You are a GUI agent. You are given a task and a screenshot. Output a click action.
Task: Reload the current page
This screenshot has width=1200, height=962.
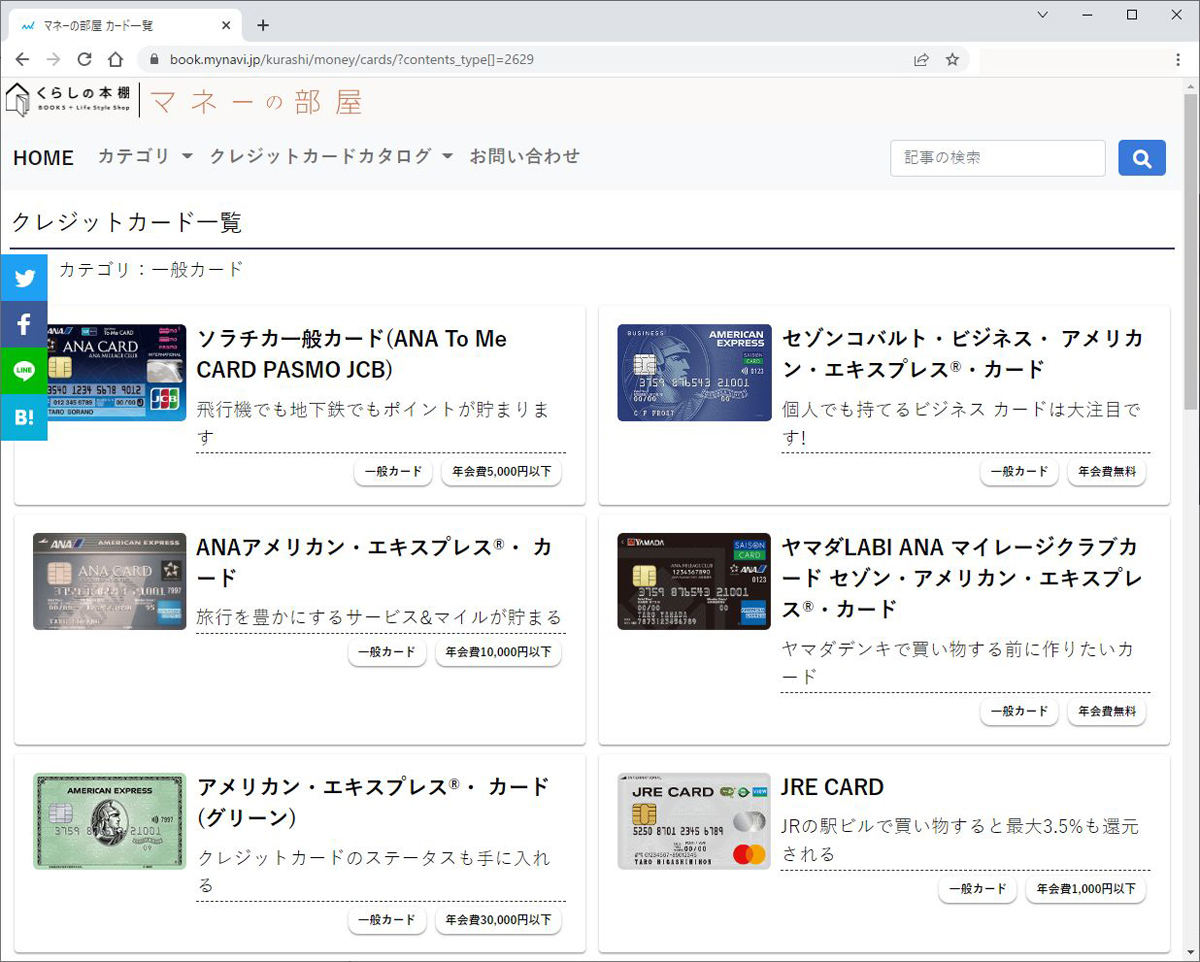[84, 59]
